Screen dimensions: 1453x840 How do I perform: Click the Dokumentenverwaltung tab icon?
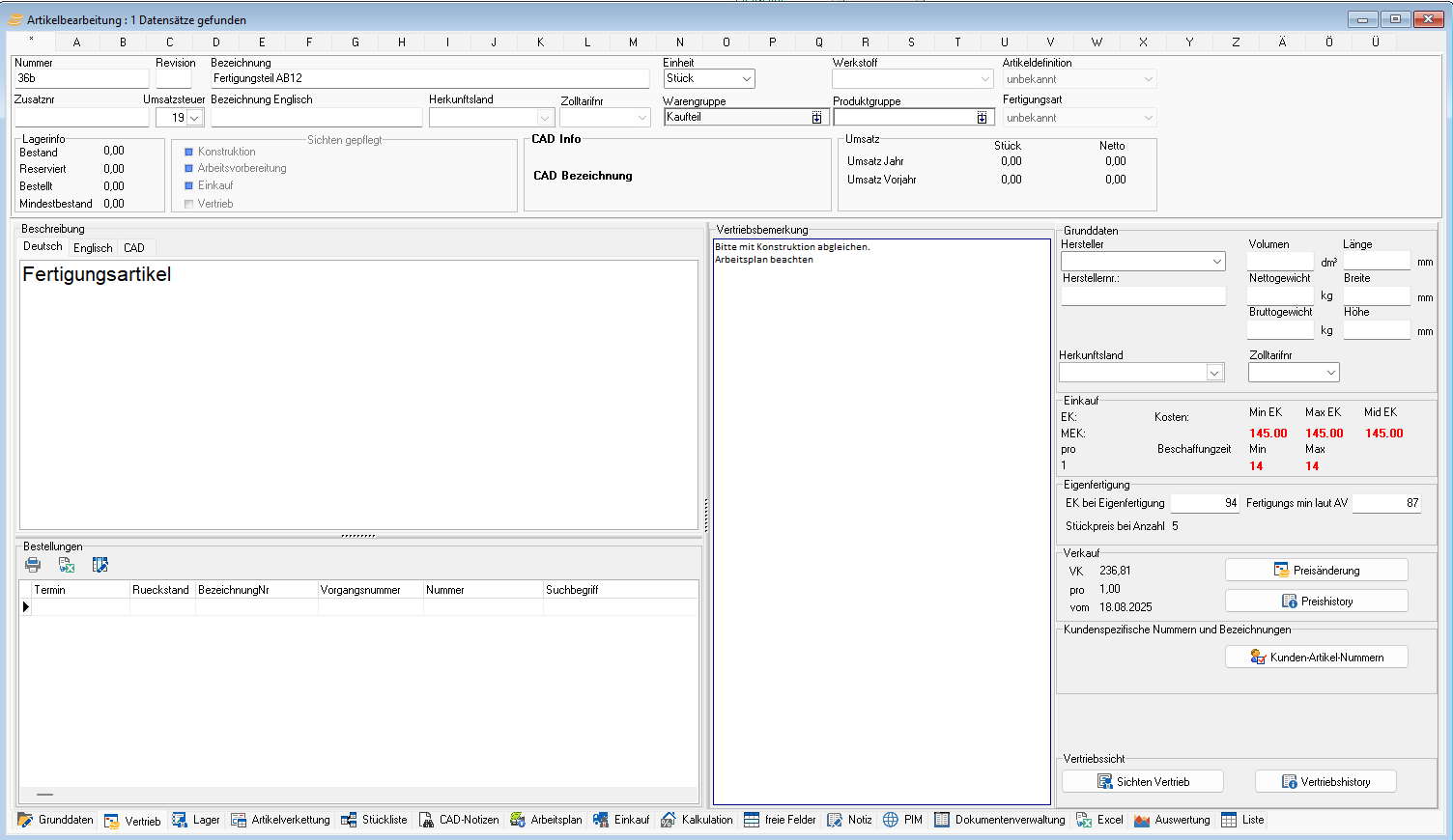click(x=942, y=820)
